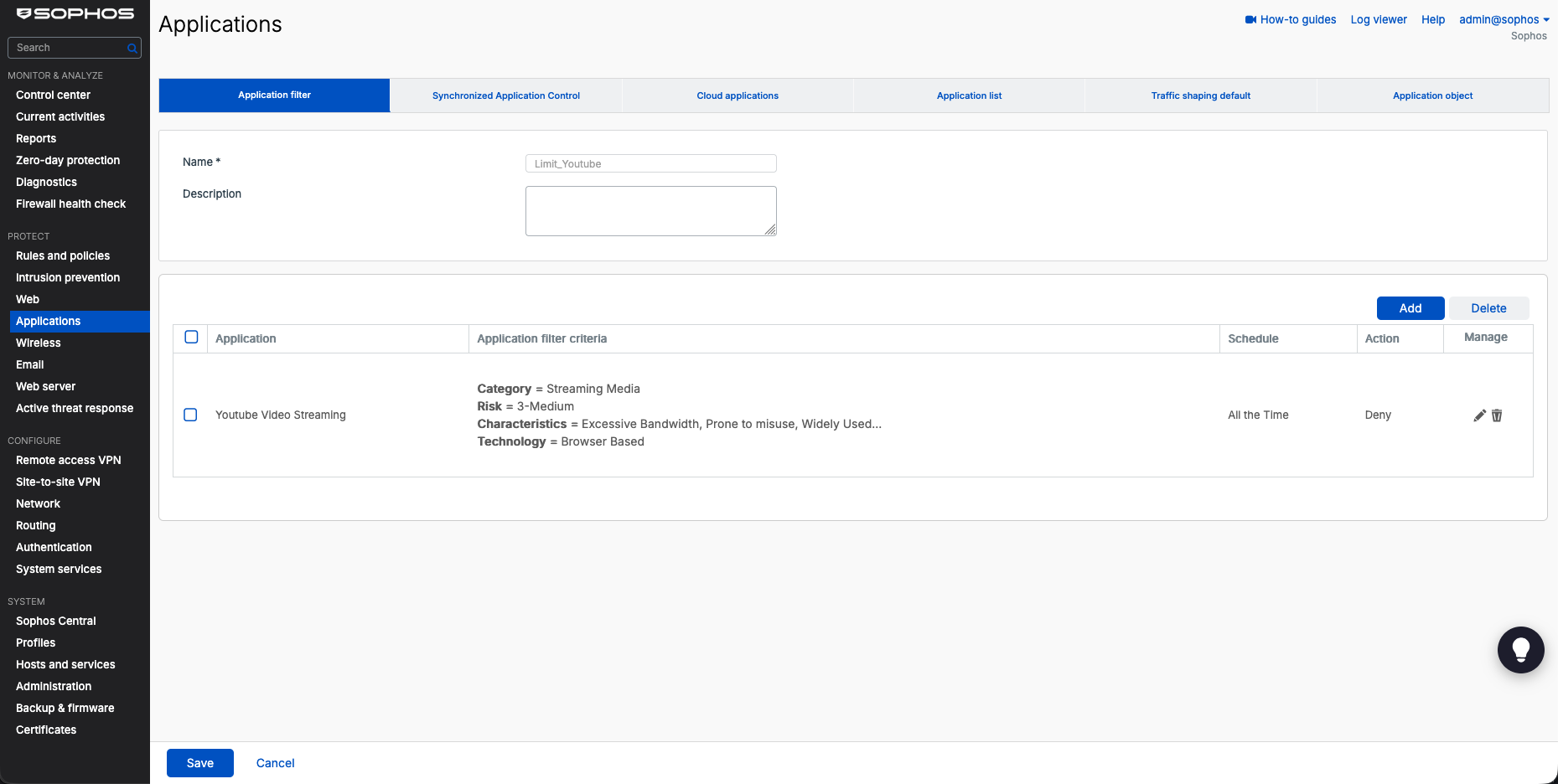Edit the Youtube Video Streaming rule pencil icon
This screenshot has width=1558, height=784.
point(1479,415)
